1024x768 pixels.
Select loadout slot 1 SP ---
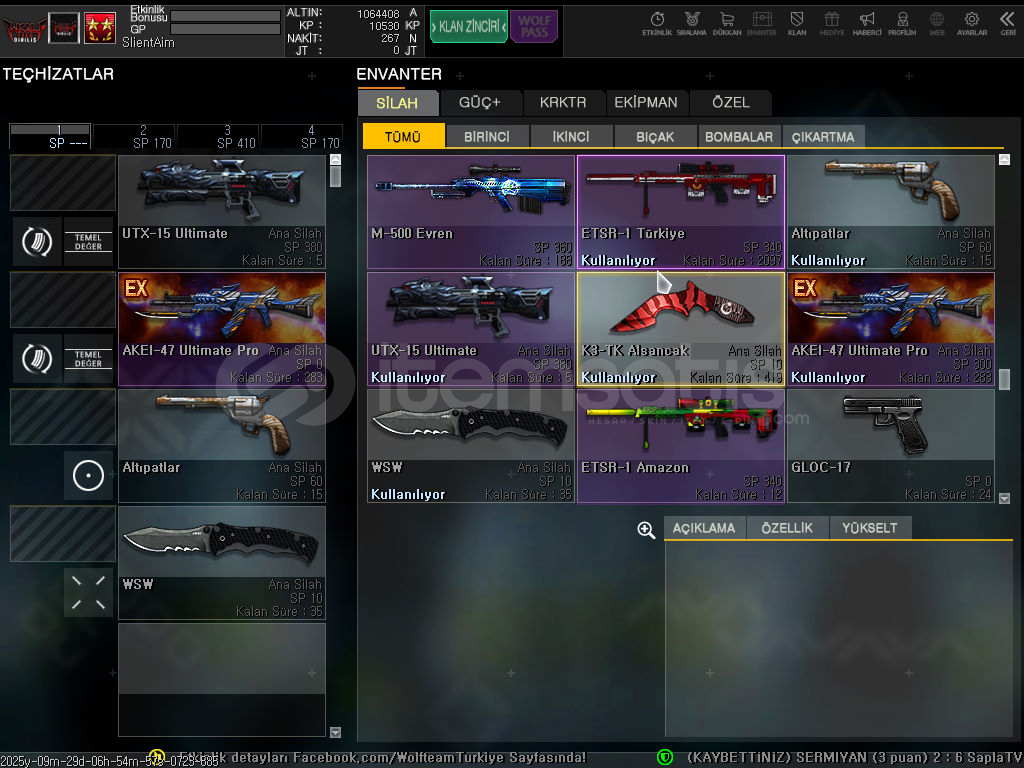pyautogui.click(x=50, y=137)
